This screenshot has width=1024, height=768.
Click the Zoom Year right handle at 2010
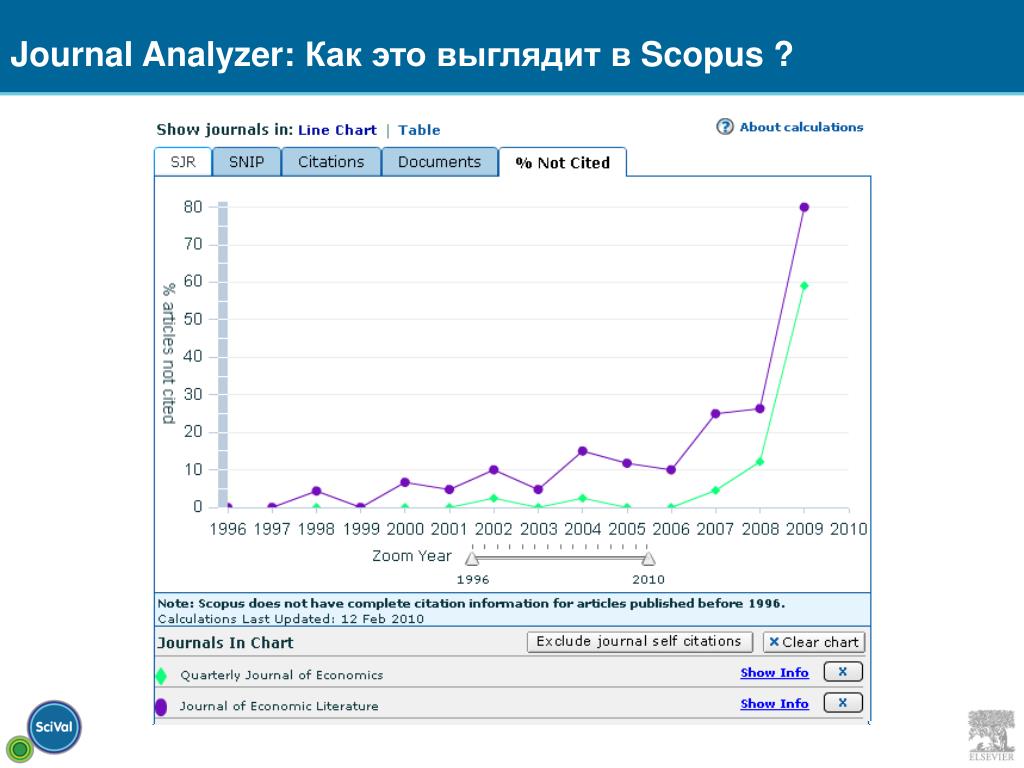pyautogui.click(x=648, y=558)
